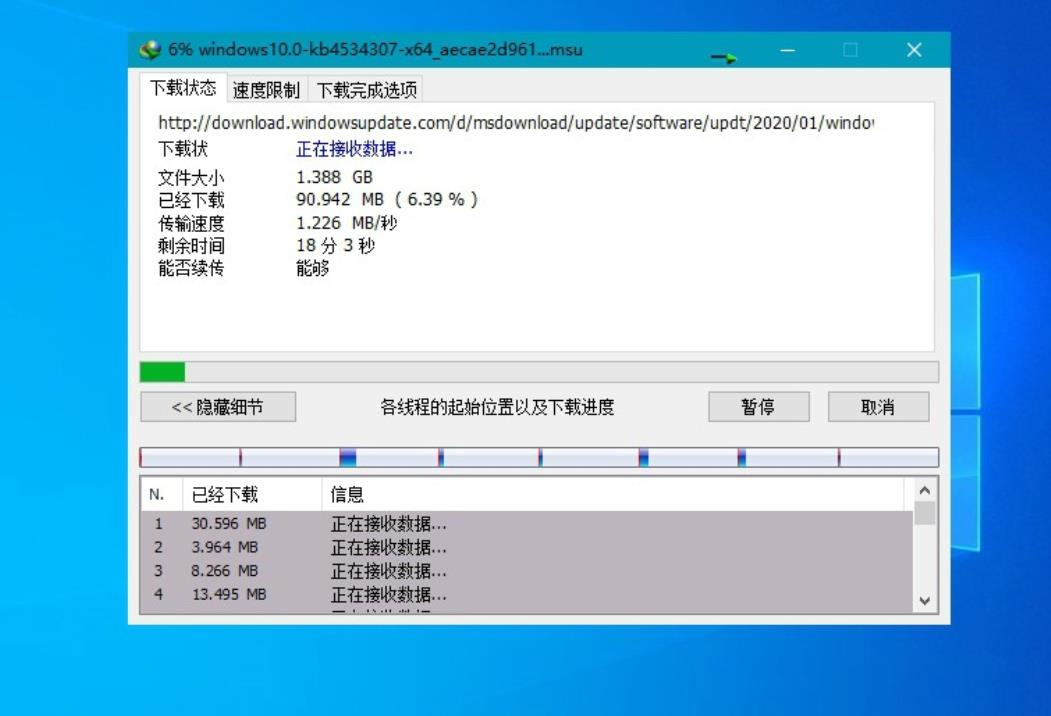Pause the download with 暂停
Image resolution: width=1051 pixels, height=716 pixels.
759,407
